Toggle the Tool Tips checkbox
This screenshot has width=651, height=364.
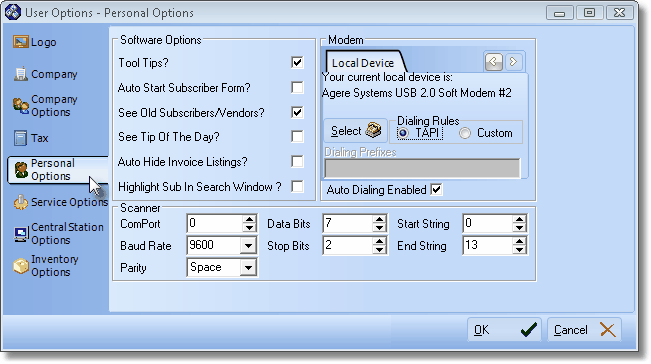pos(297,62)
